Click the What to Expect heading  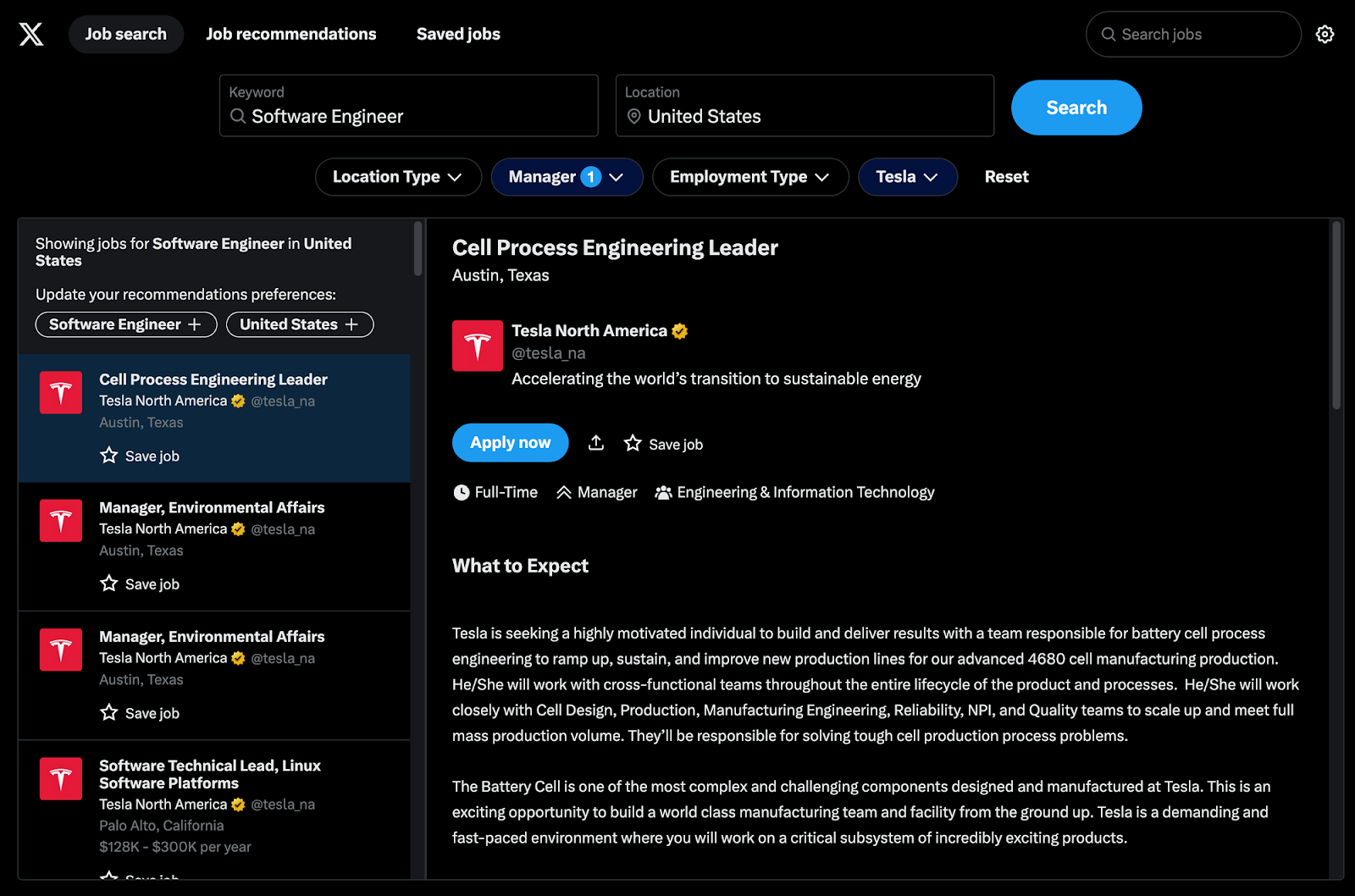520,566
